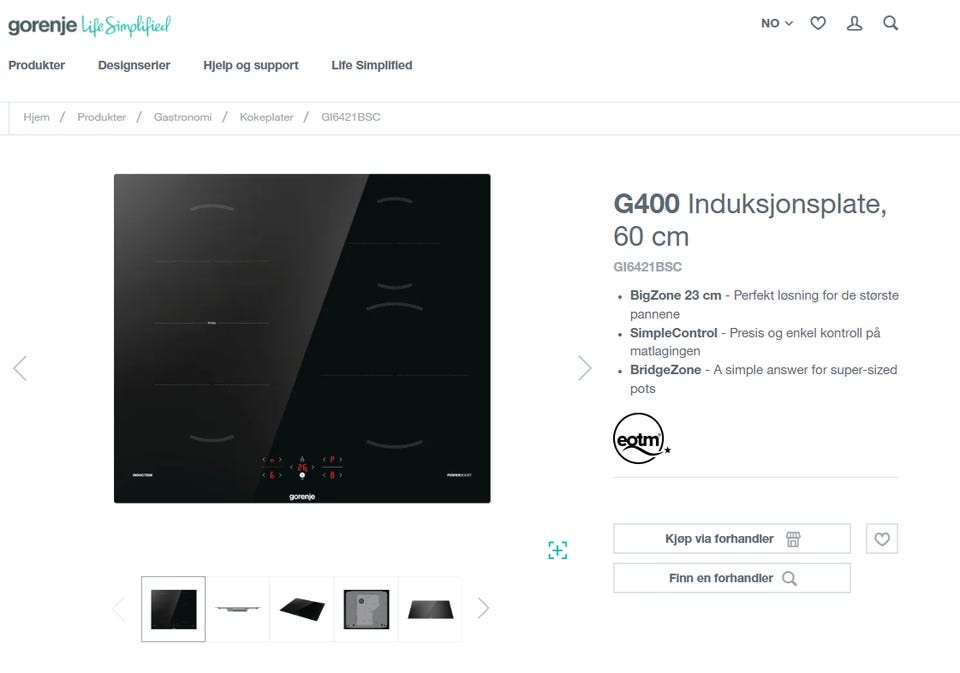Click the search magnifier icon in header
Screen dimensions: 960x673
890,23
